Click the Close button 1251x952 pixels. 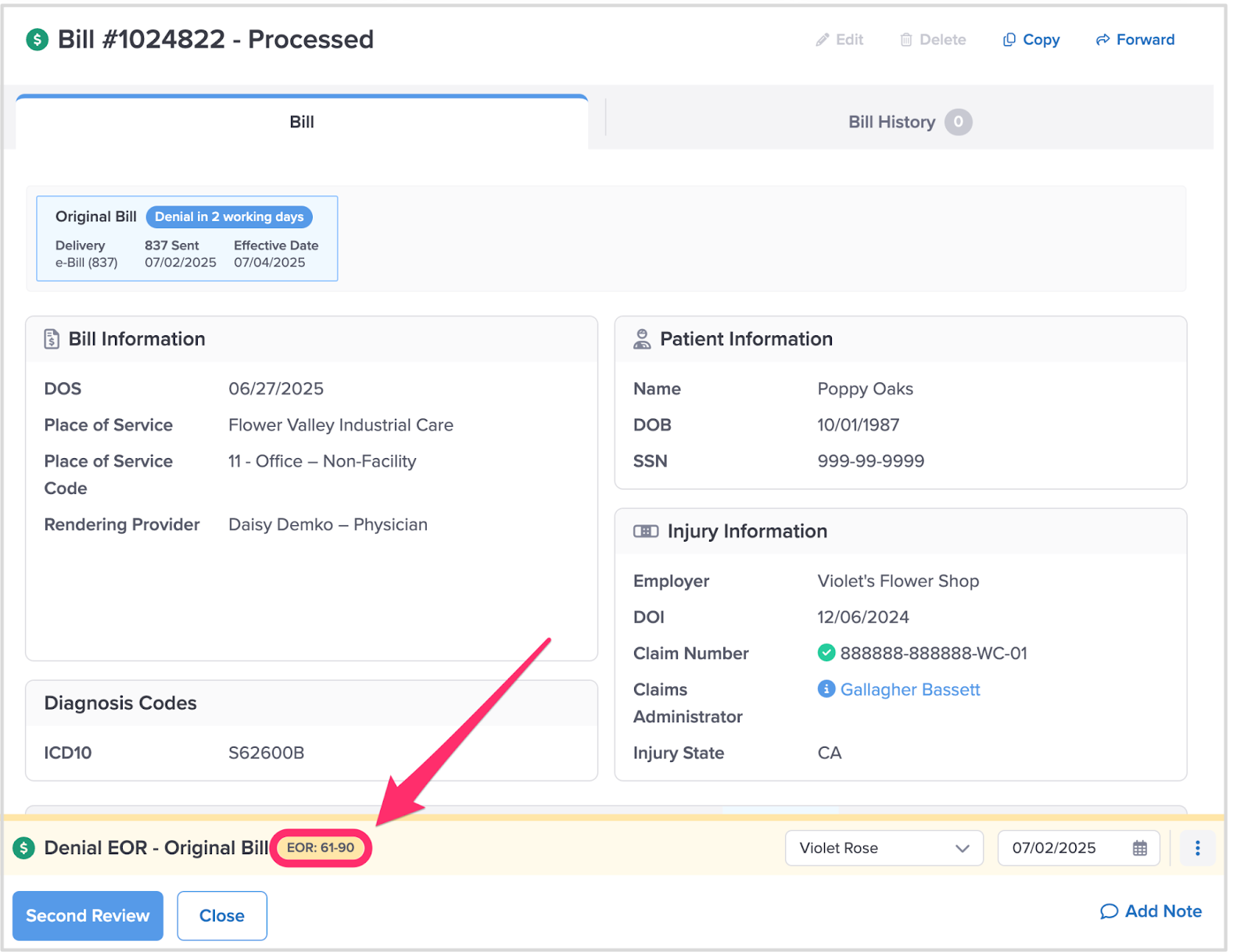click(x=222, y=915)
